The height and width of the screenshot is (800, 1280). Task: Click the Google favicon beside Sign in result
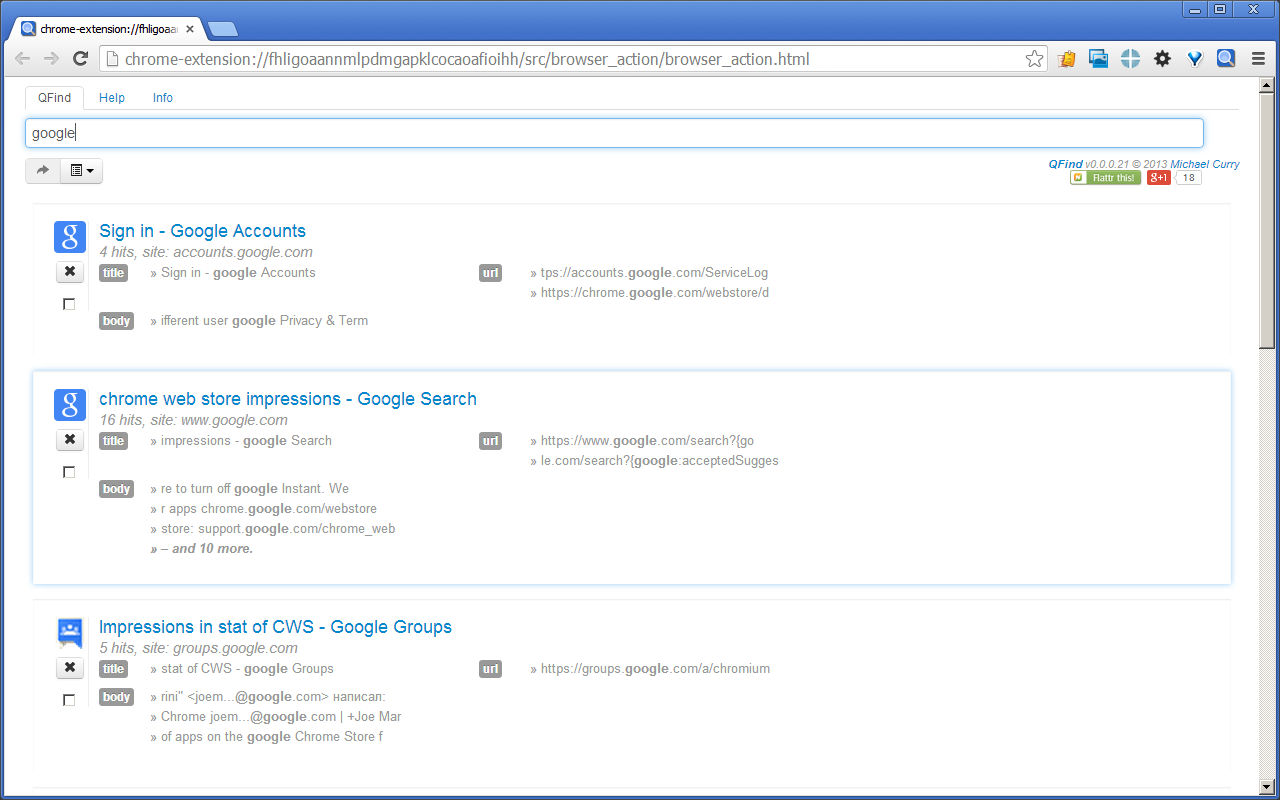coord(69,237)
